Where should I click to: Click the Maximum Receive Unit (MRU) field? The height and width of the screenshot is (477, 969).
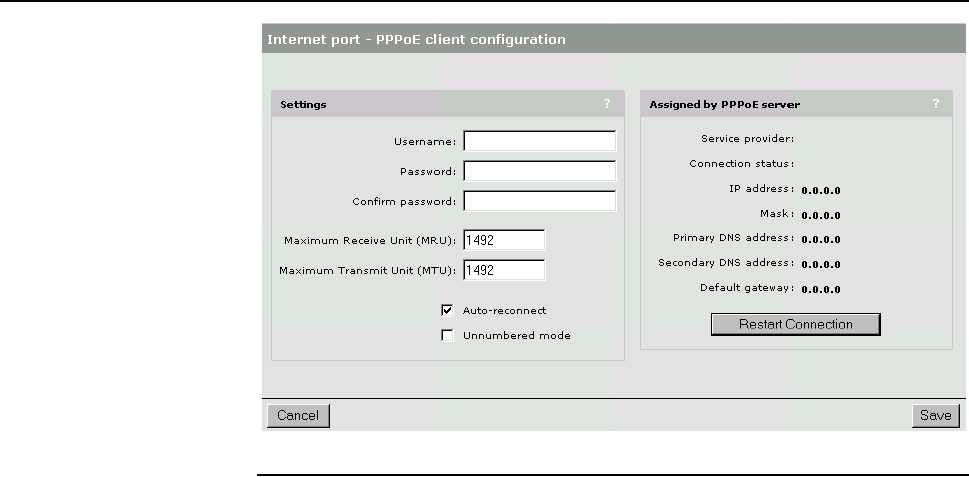tap(503, 240)
